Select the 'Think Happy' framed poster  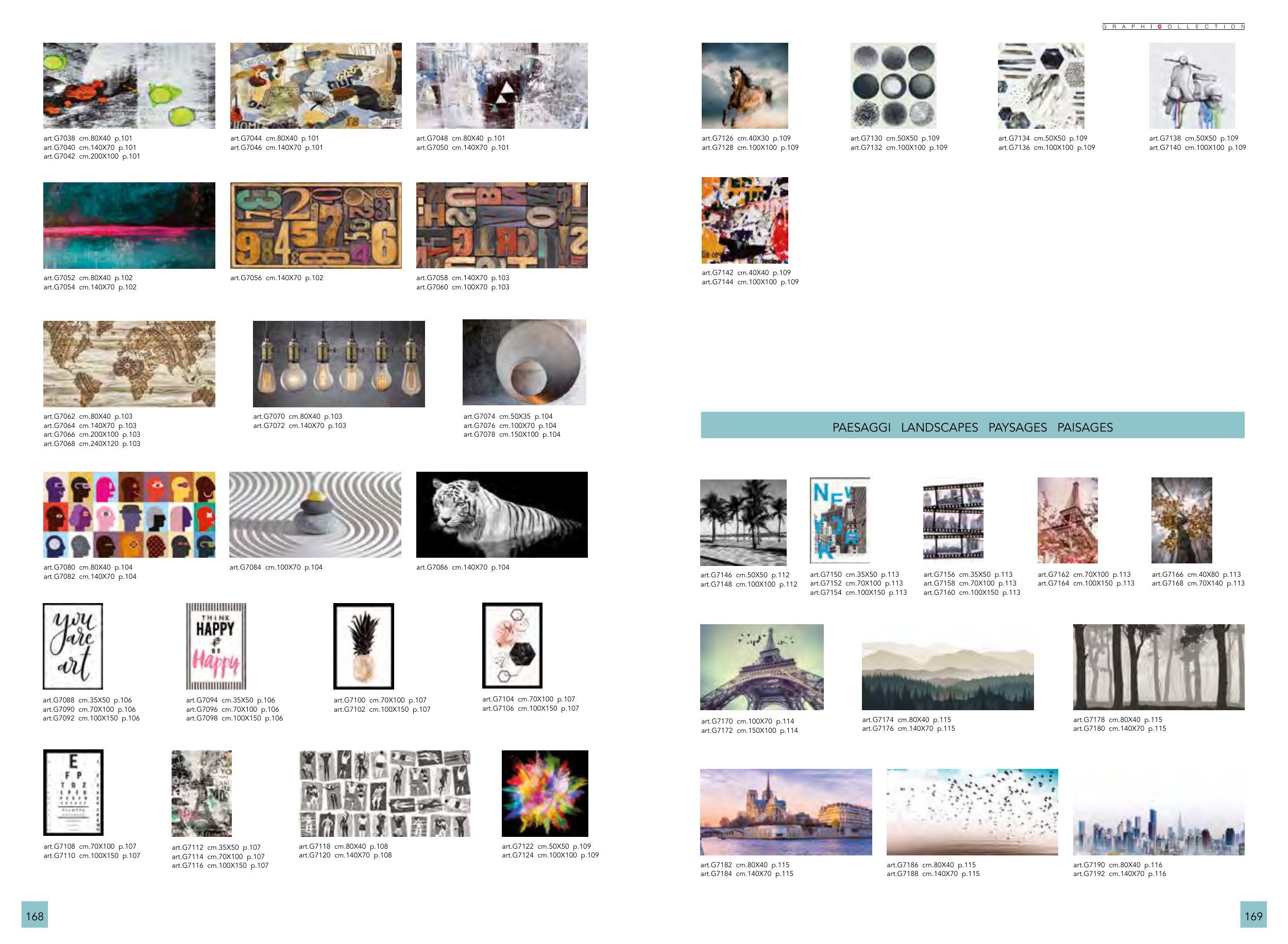tap(215, 646)
